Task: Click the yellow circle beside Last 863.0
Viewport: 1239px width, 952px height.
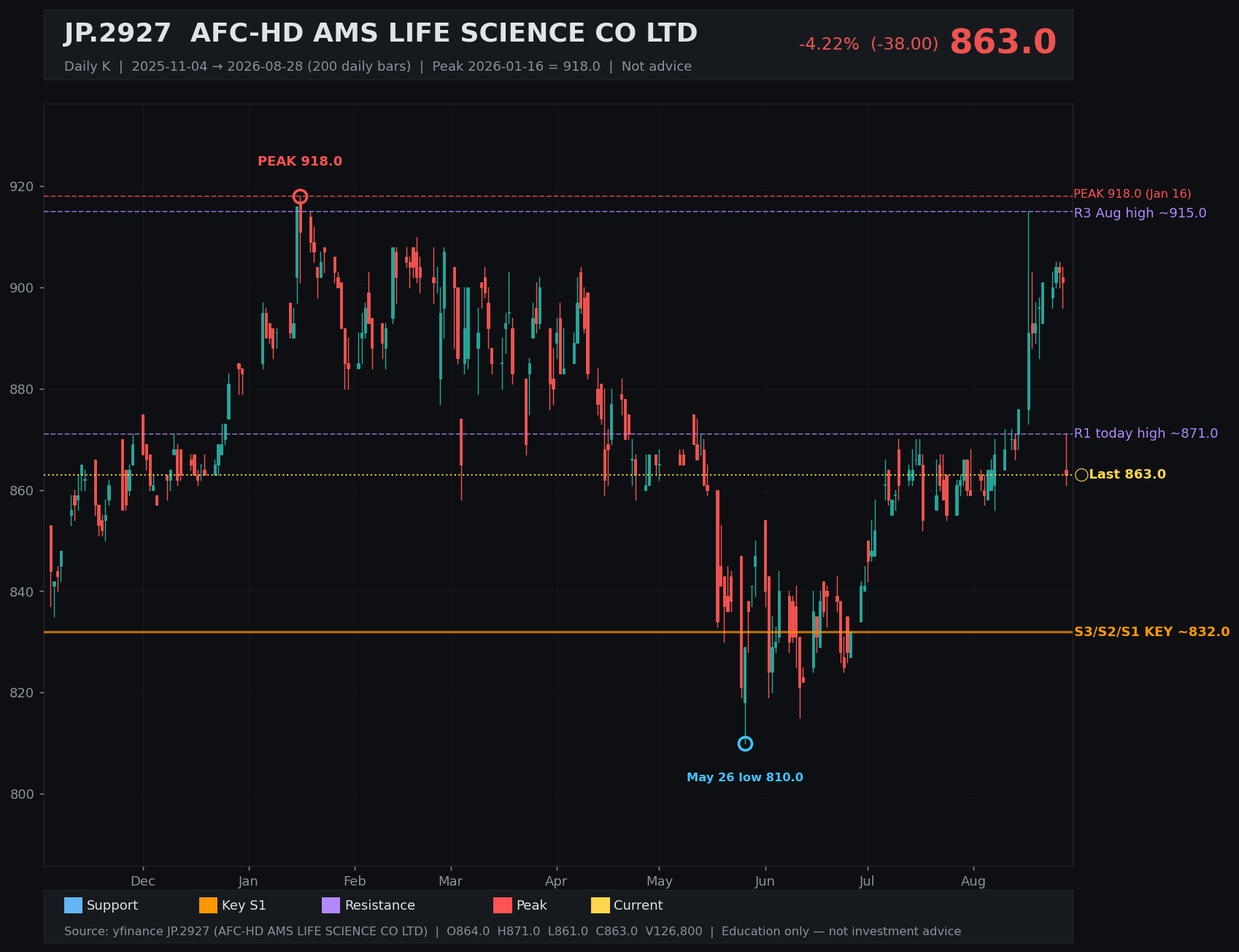Action: (1081, 475)
